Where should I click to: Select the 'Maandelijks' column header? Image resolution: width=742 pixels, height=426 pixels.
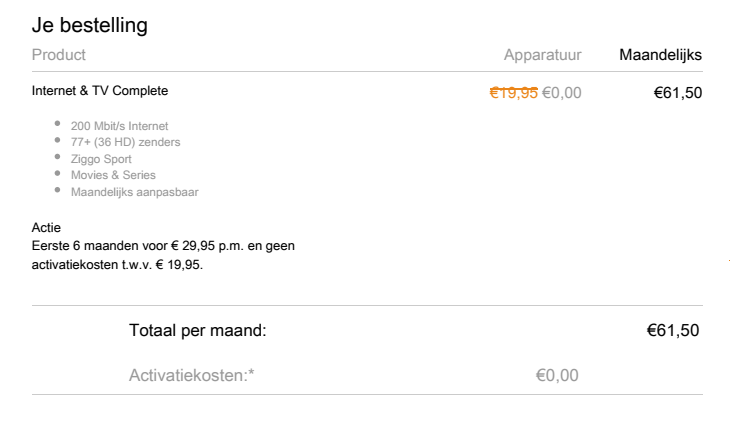click(660, 54)
